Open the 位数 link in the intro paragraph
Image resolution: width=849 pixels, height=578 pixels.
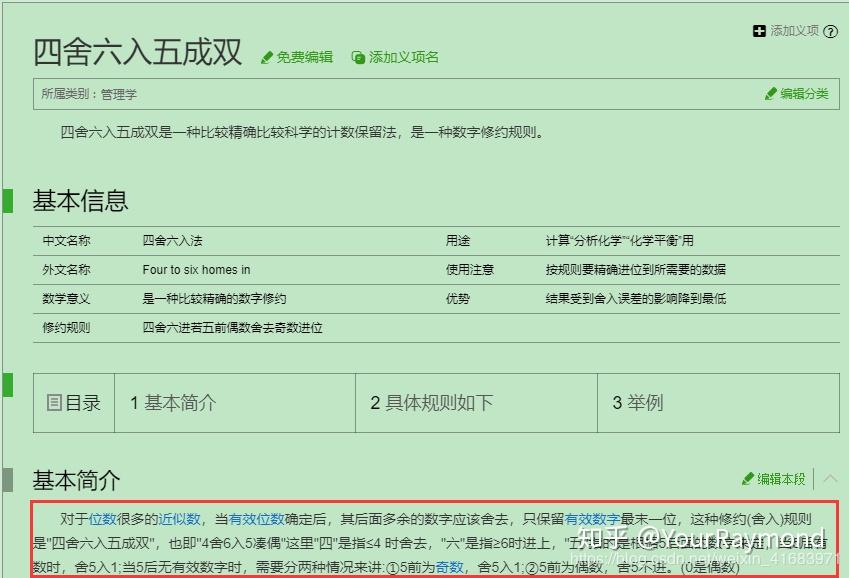pos(102,519)
